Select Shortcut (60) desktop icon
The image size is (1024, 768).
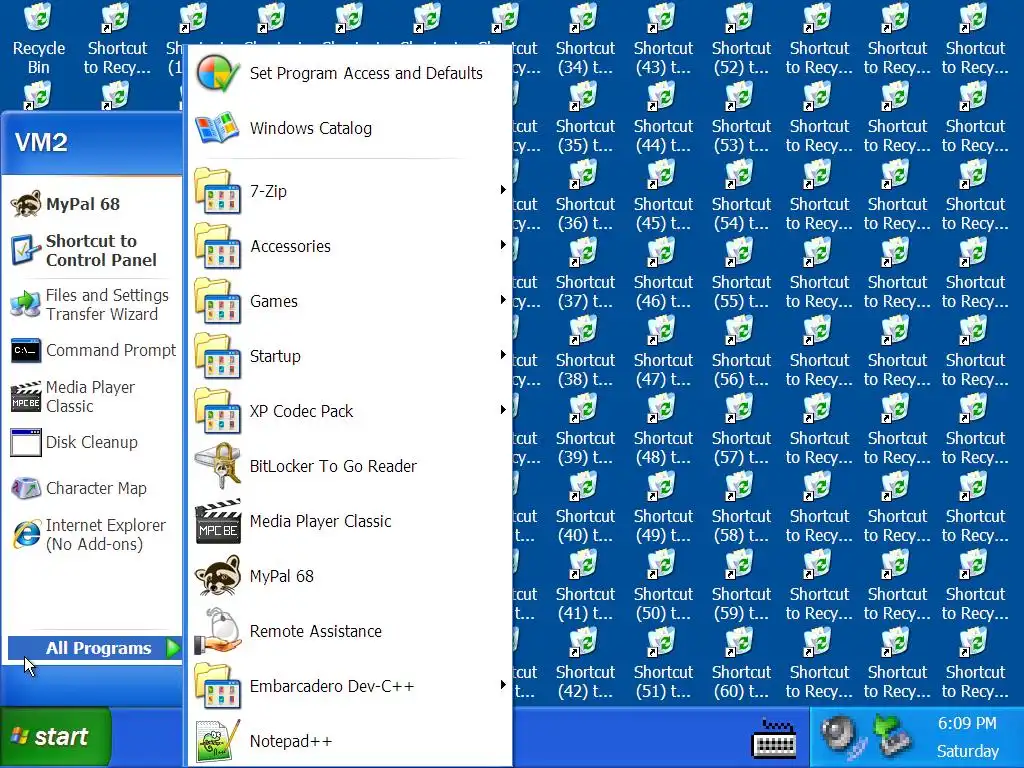(x=741, y=664)
